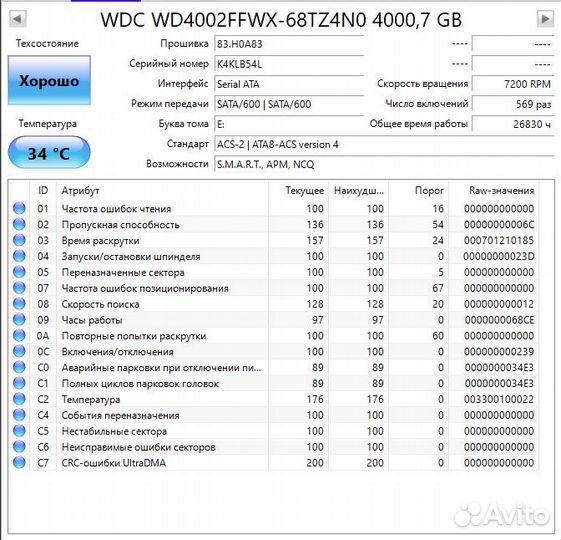The width and height of the screenshot is (561, 540).
Task: Click ID cell C2 in attribute table
Action: [43, 399]
